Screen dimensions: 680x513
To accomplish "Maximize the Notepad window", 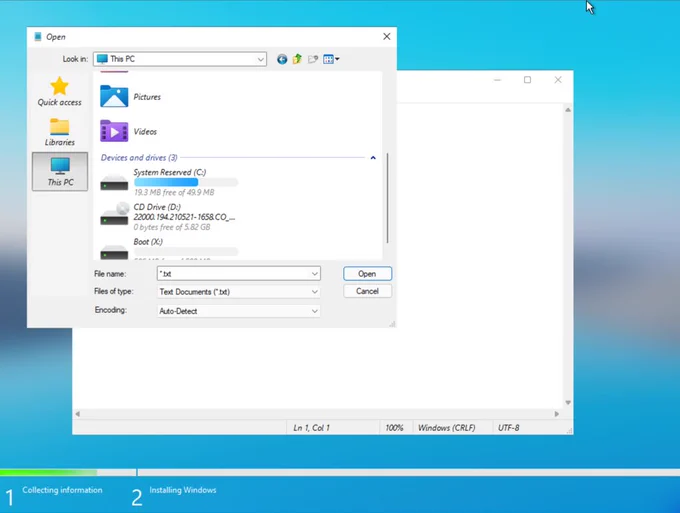I will click(527, 80).
